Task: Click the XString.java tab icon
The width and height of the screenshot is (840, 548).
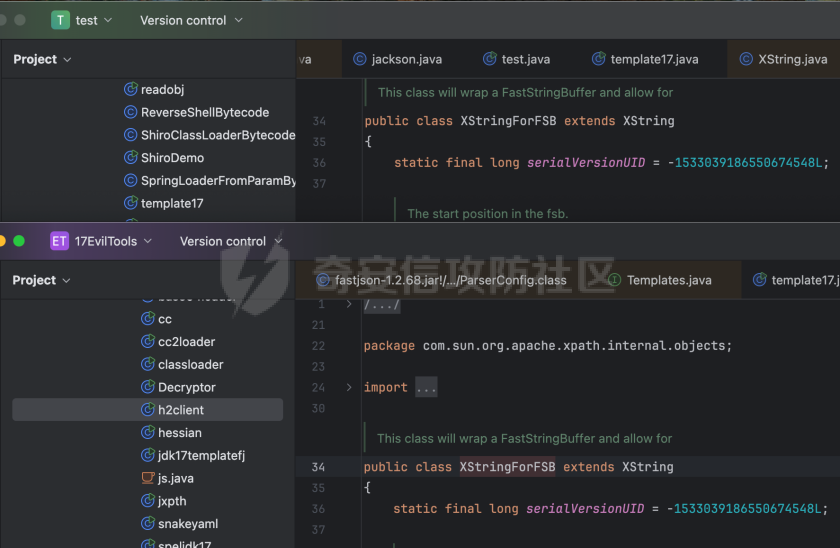Action: click(x=746, y=59)
